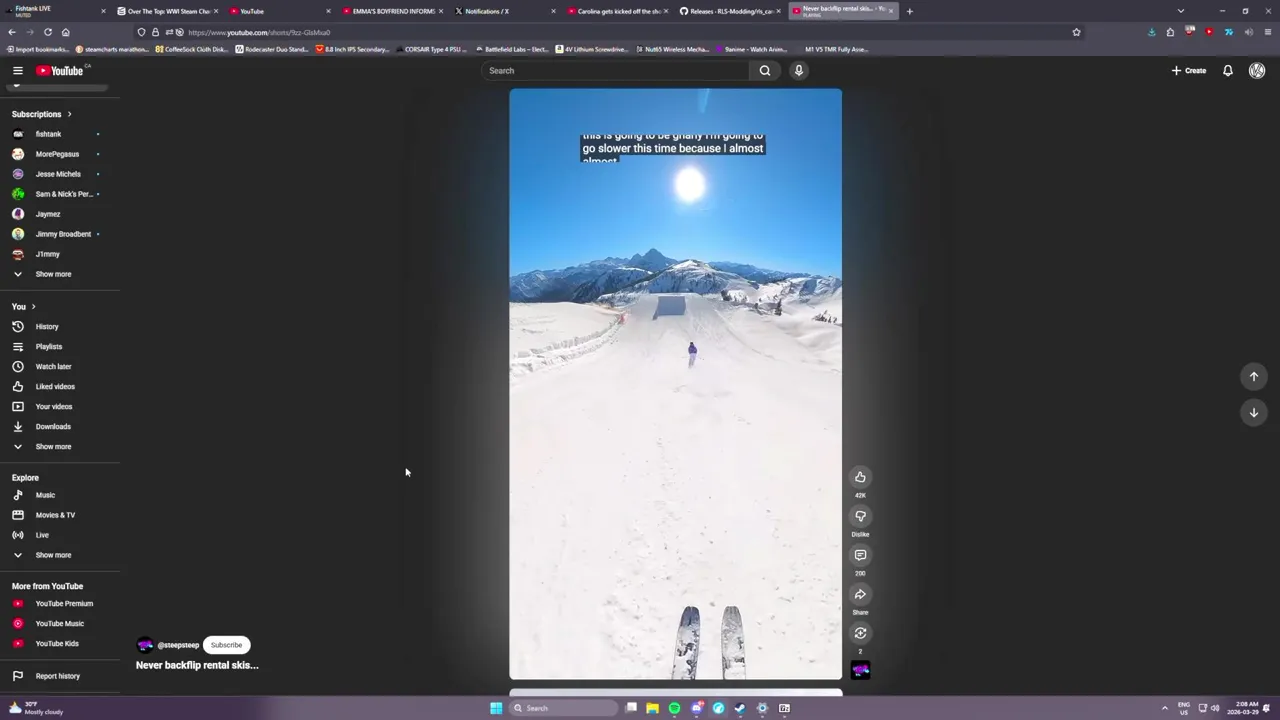Pause the skiing short video
The height and width of the screenshot is (720, 1280).
[x=676, y=385]
